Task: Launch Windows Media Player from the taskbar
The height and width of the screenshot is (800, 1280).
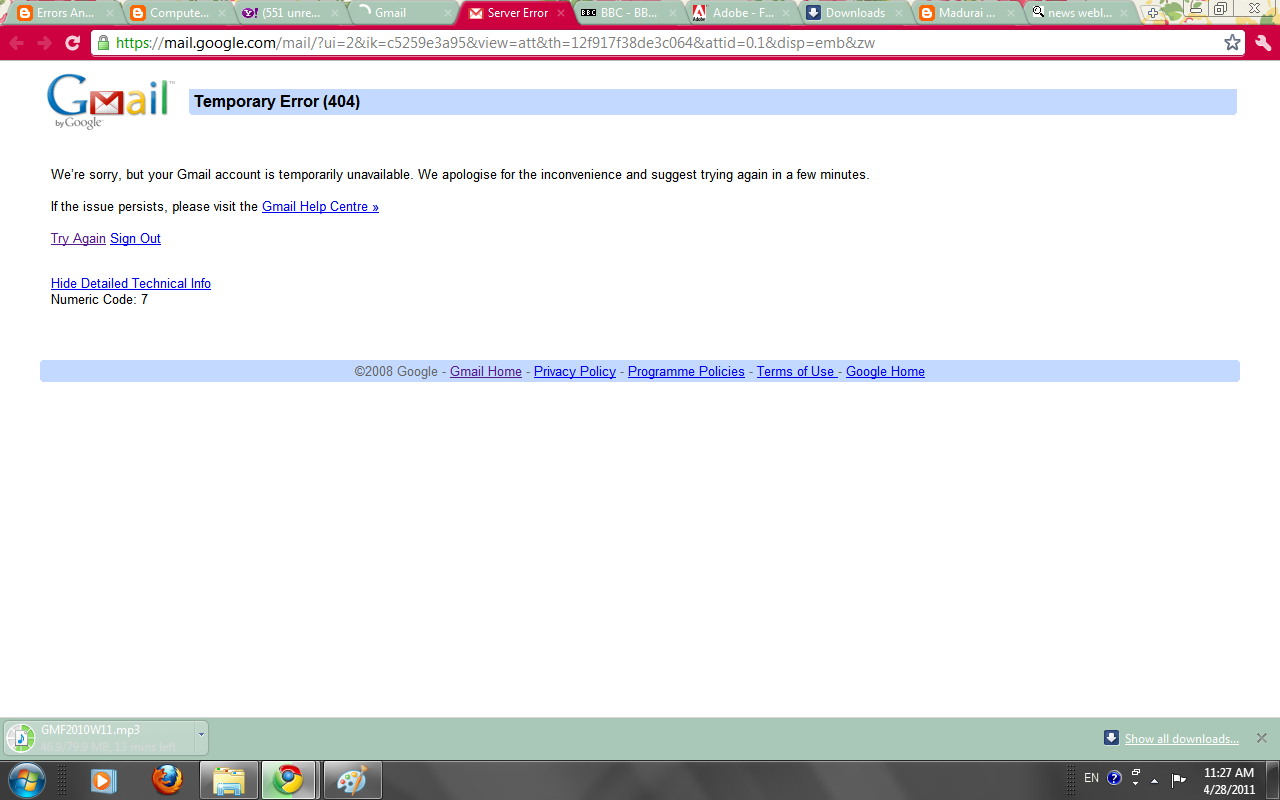Action: tap(103, 780)
